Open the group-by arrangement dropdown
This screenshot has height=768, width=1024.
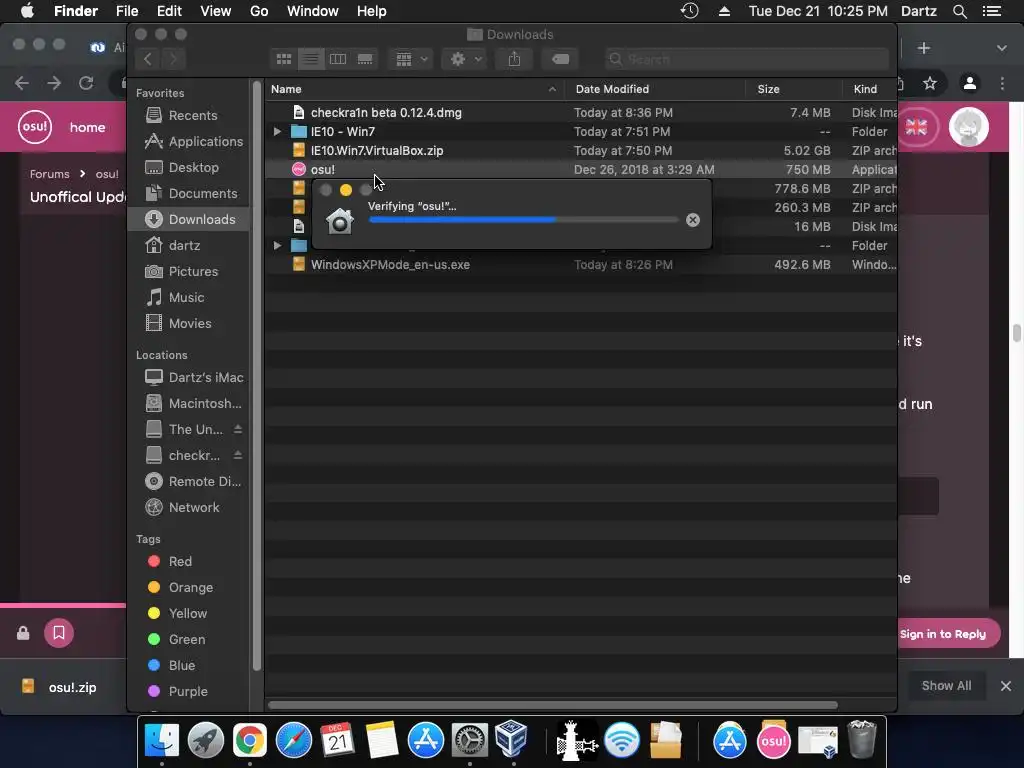[411, 59]
